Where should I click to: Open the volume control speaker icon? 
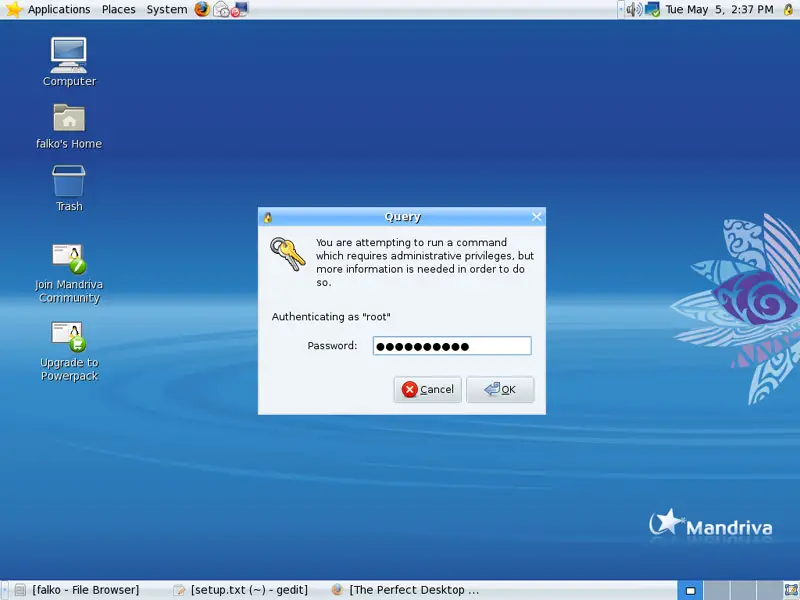tap(634, 9)
